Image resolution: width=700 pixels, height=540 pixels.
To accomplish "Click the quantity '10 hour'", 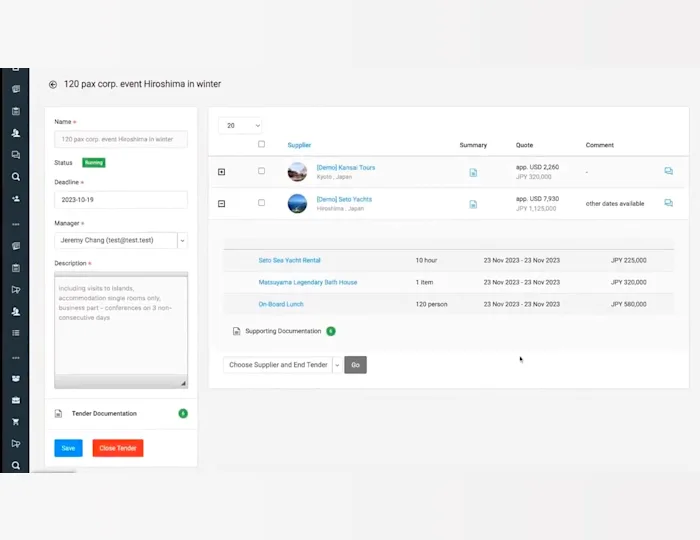I will click(x=426, y=260).
